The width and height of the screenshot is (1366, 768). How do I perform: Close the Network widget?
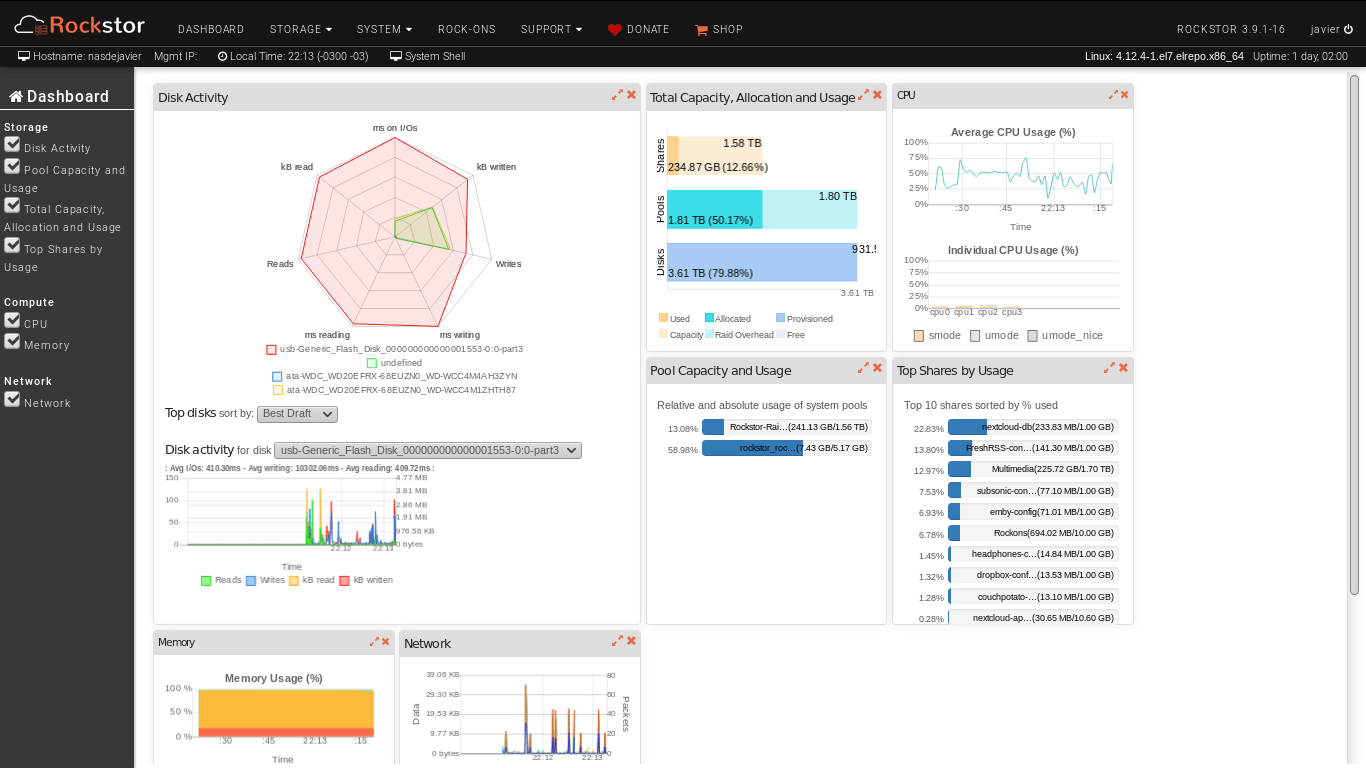point(631,641)
